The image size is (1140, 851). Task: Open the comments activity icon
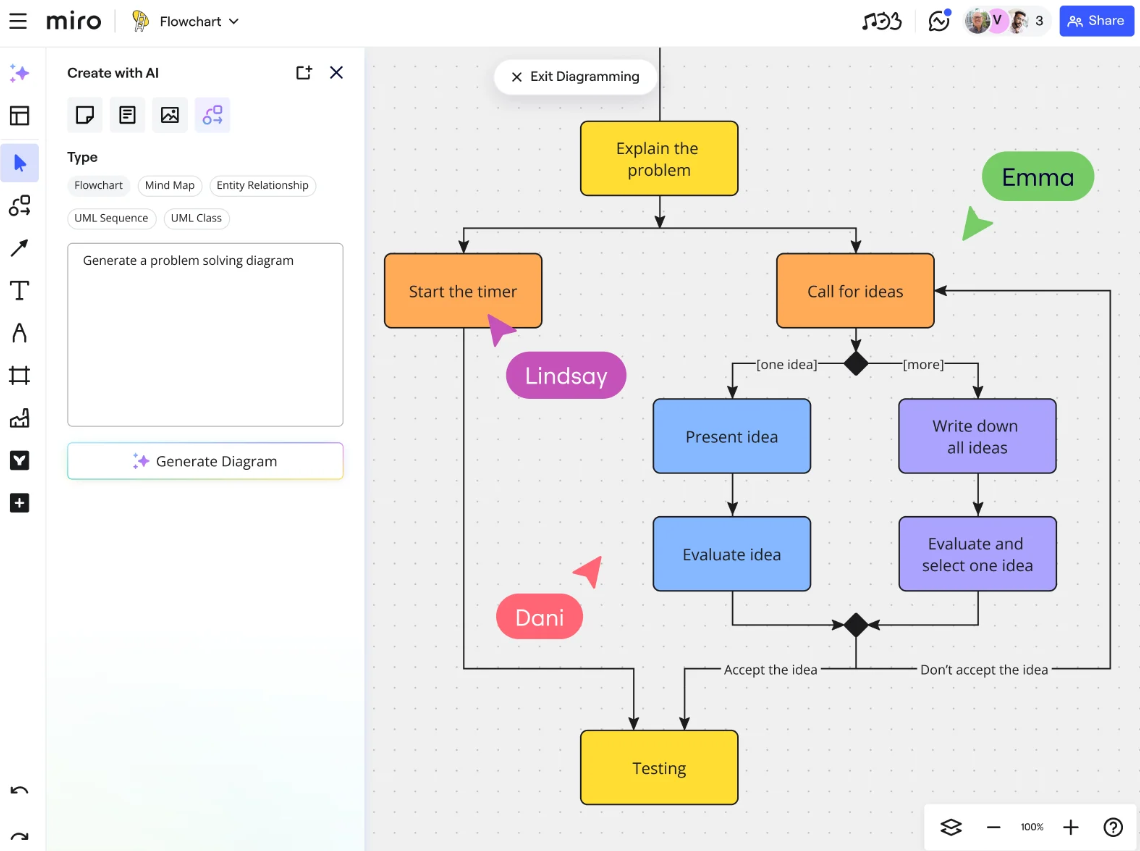pos(939,21)
